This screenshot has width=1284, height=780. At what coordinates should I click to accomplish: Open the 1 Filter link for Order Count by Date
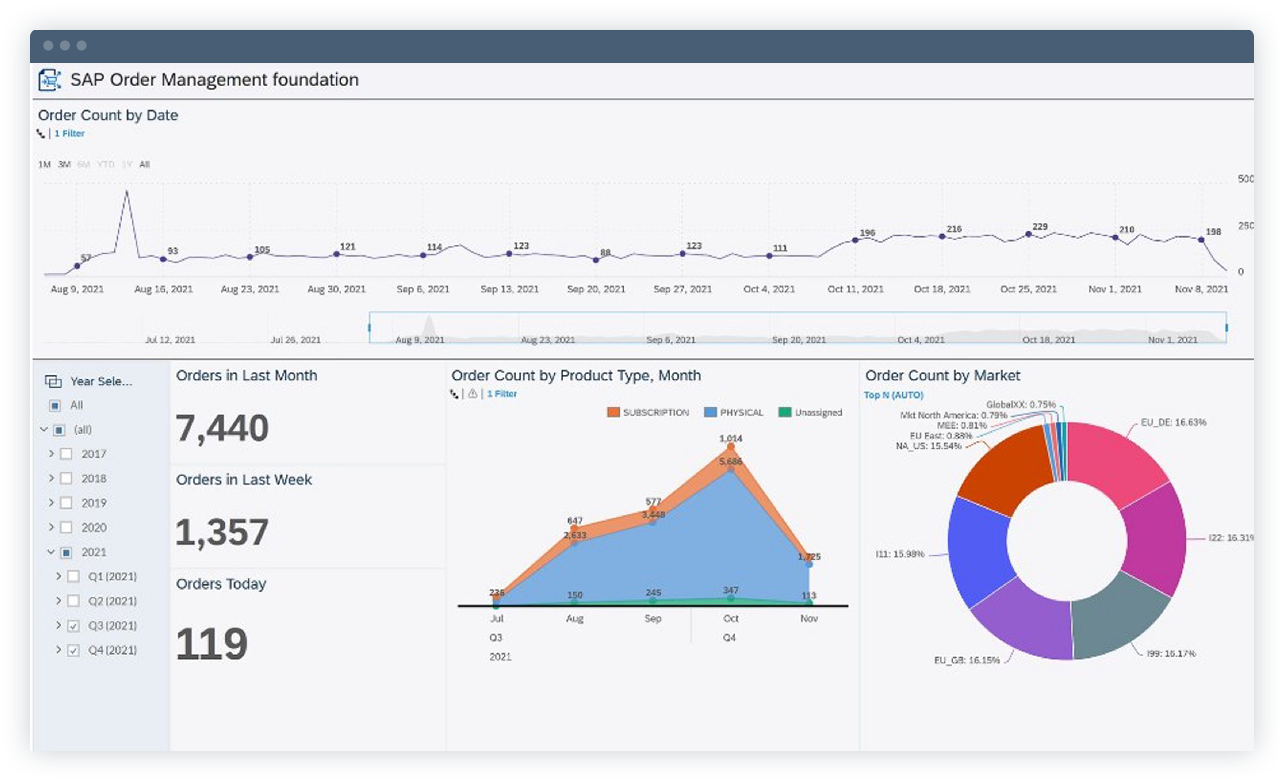point(68,132)
